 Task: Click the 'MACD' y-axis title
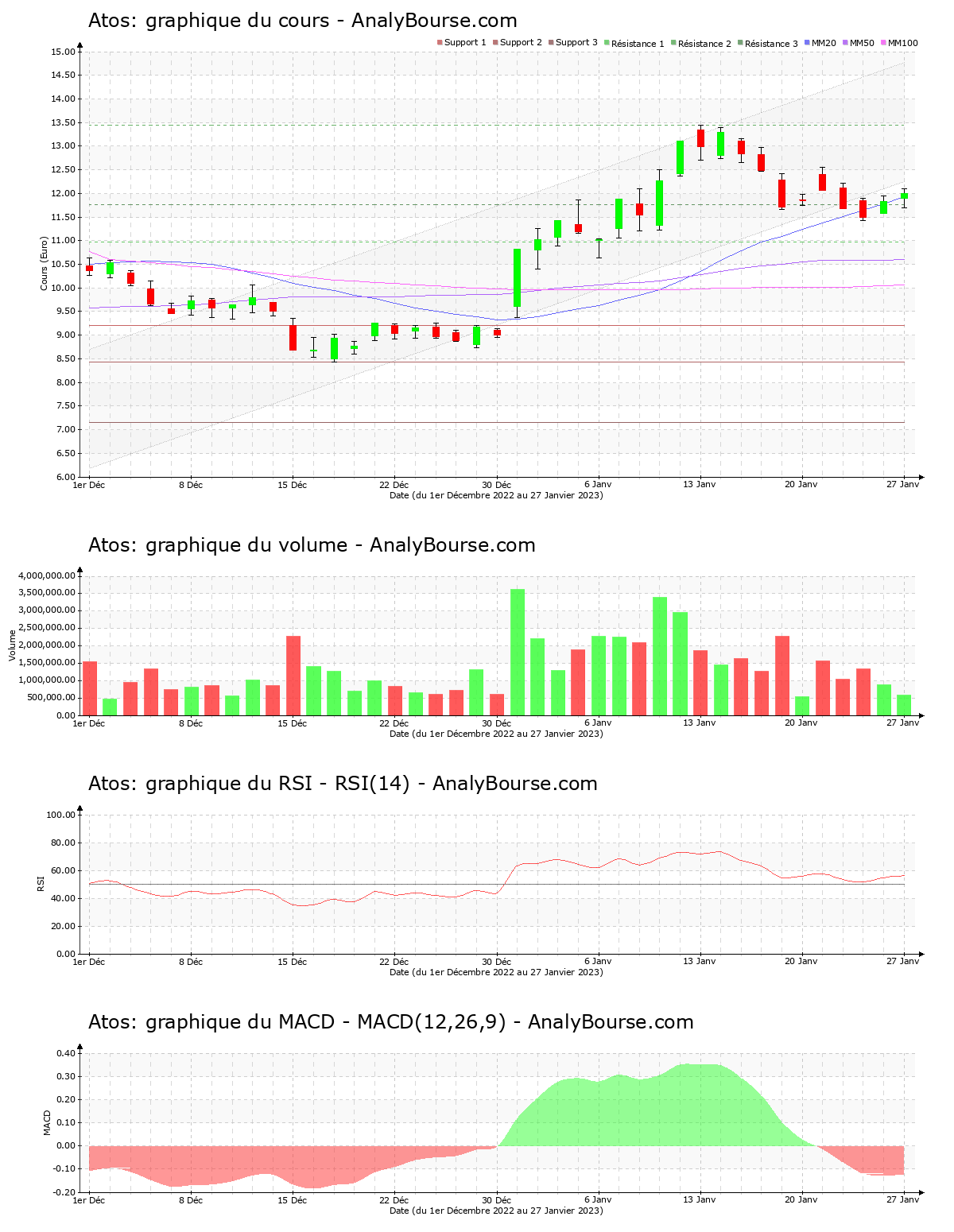[x=47, y=1122]
